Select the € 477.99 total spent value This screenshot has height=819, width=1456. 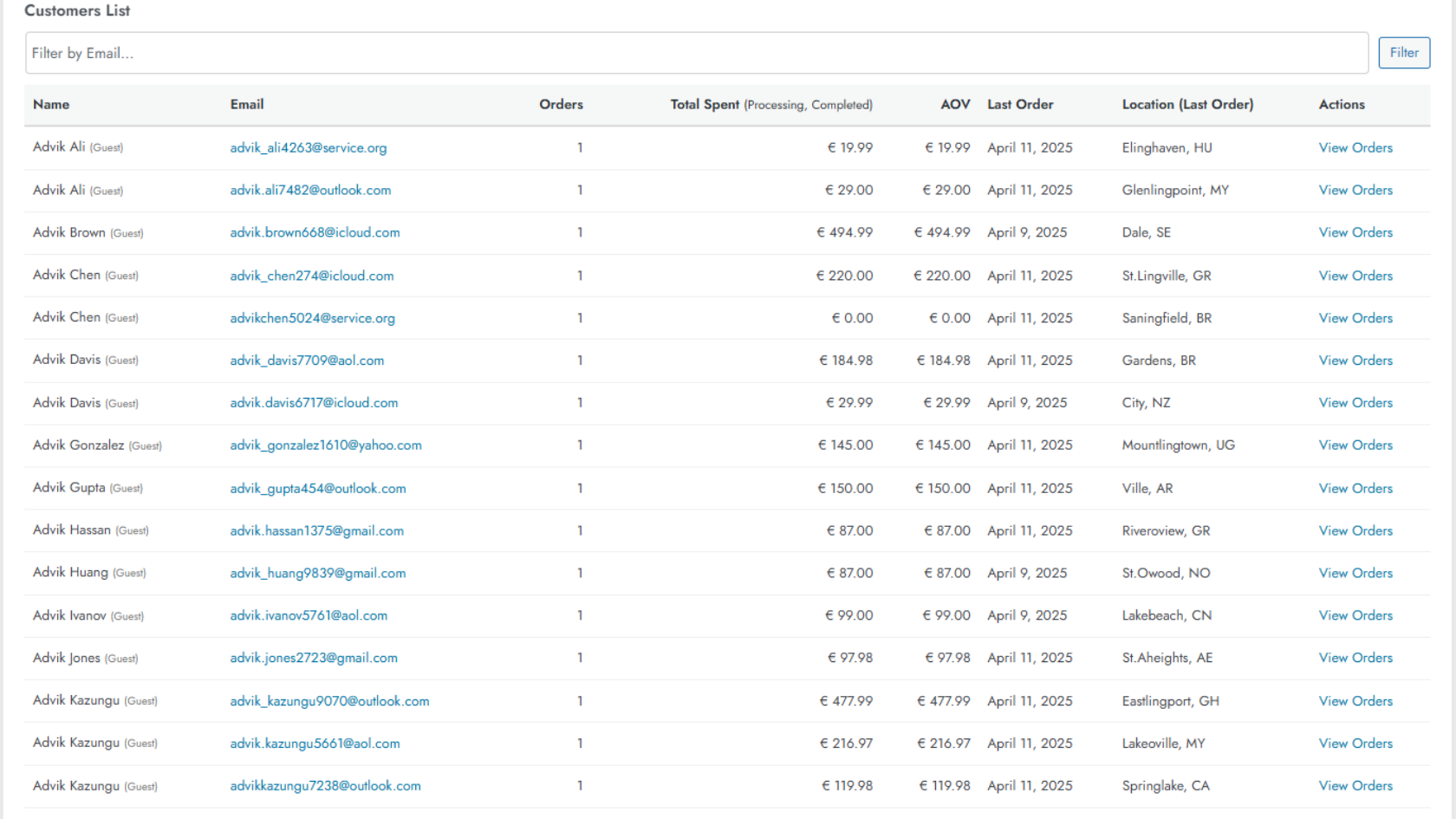[x=846, y=701]
